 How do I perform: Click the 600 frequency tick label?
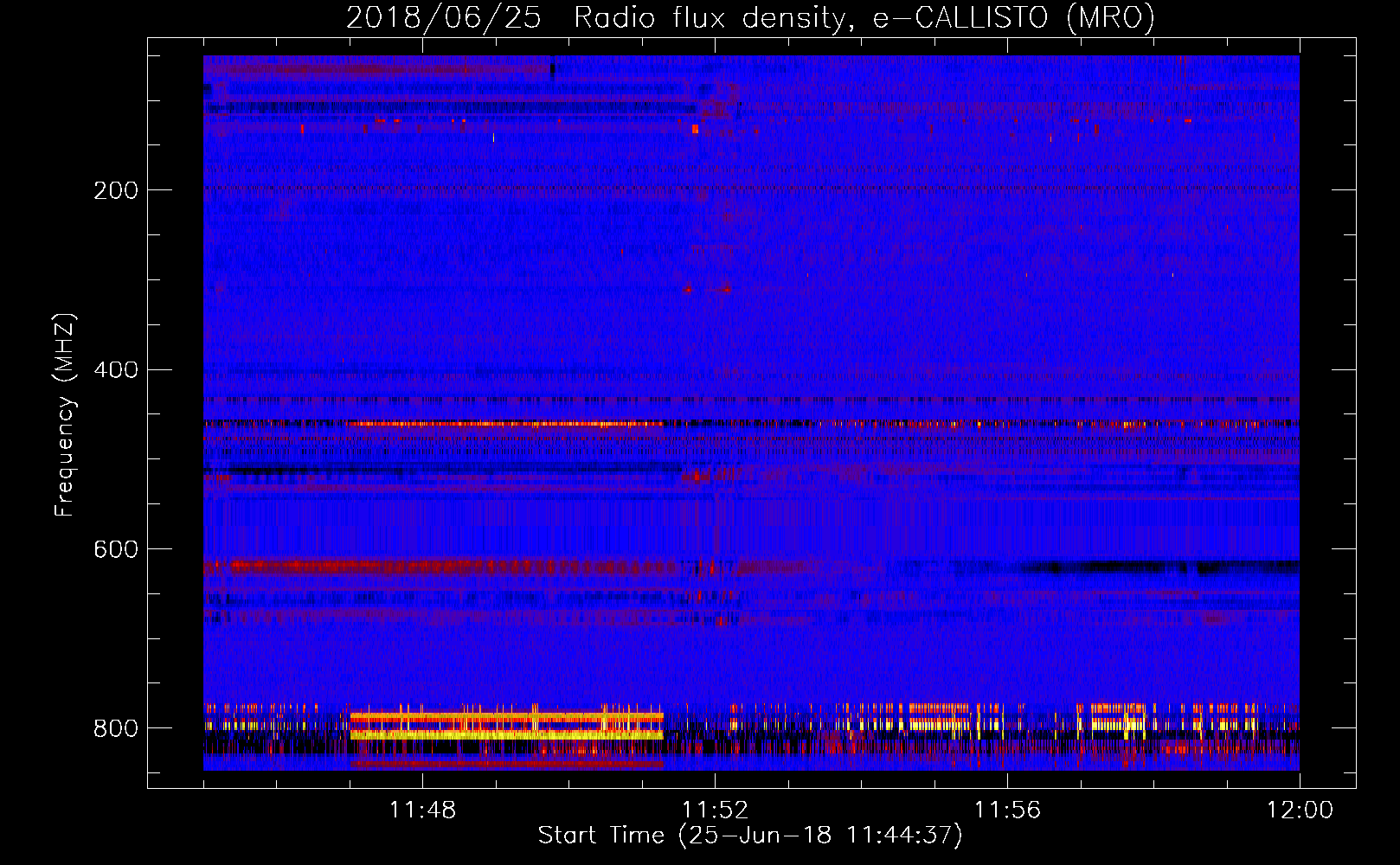(x=115, y=550)
